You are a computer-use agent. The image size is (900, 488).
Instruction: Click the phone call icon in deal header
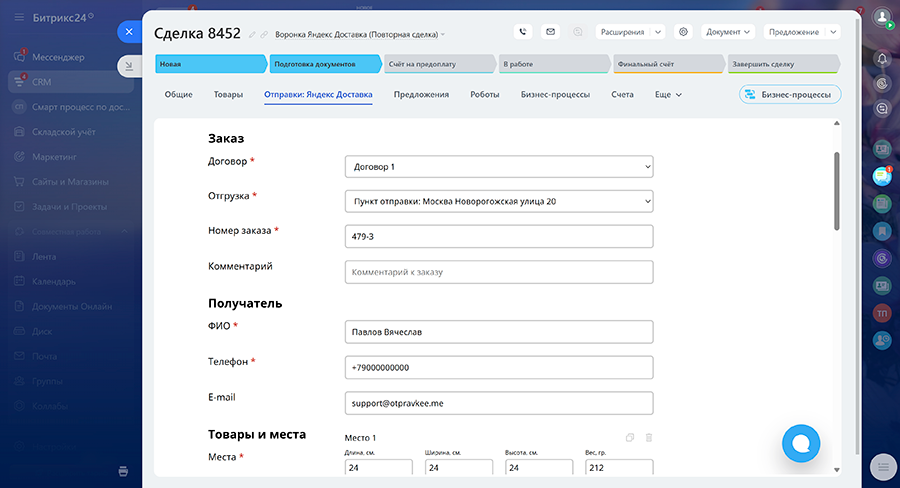coord(522,32)
